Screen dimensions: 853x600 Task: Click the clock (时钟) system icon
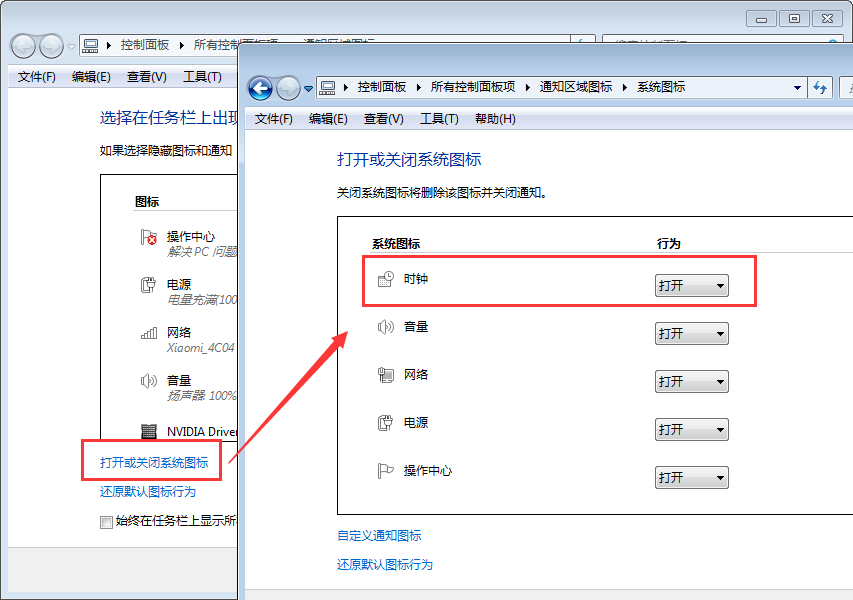point(386,280)
